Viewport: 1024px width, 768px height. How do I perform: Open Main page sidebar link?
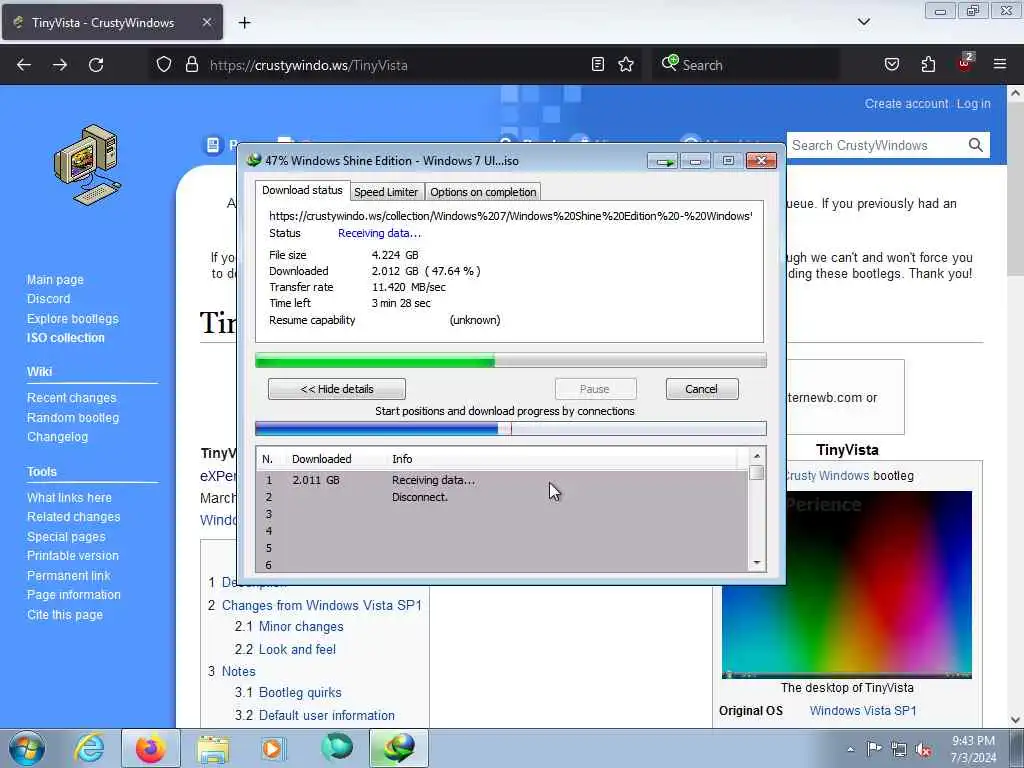click(x=55, y=280)
